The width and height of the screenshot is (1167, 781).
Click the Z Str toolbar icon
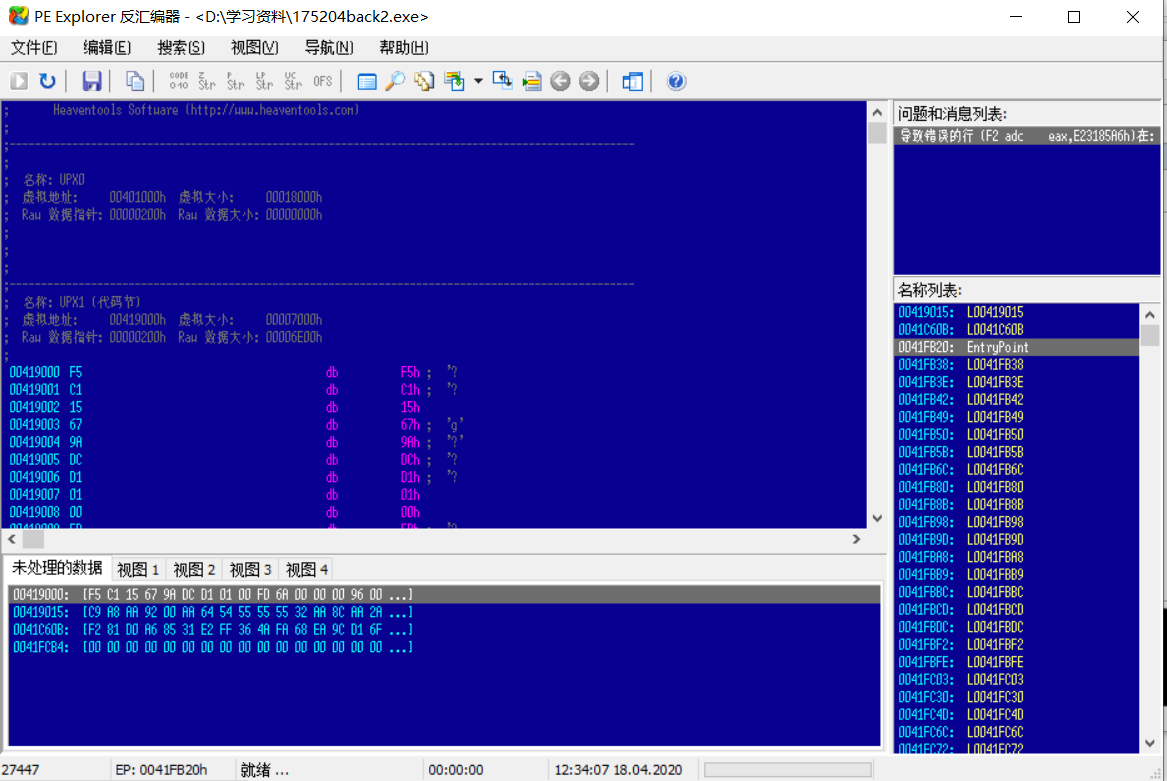207,81
